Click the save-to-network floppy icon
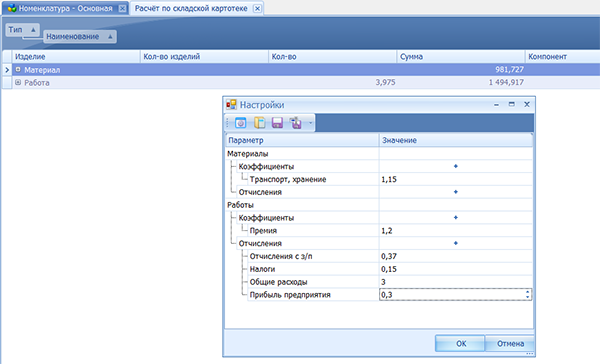Image resolution: width=600 pixels, height=364 pixels. pyautogui.click(x=295, y=123)
